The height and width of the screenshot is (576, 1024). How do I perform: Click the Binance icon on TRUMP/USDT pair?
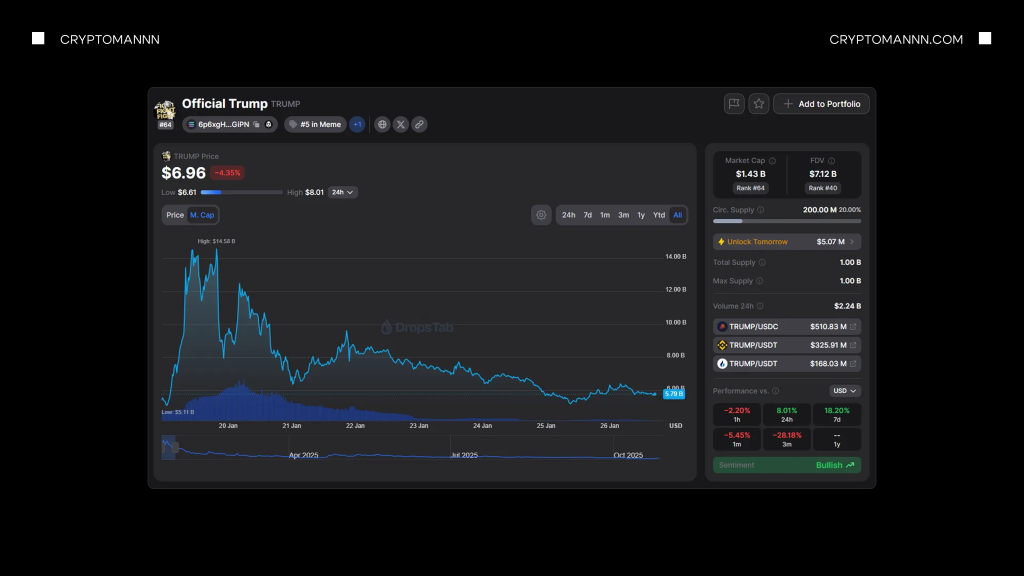723,344
